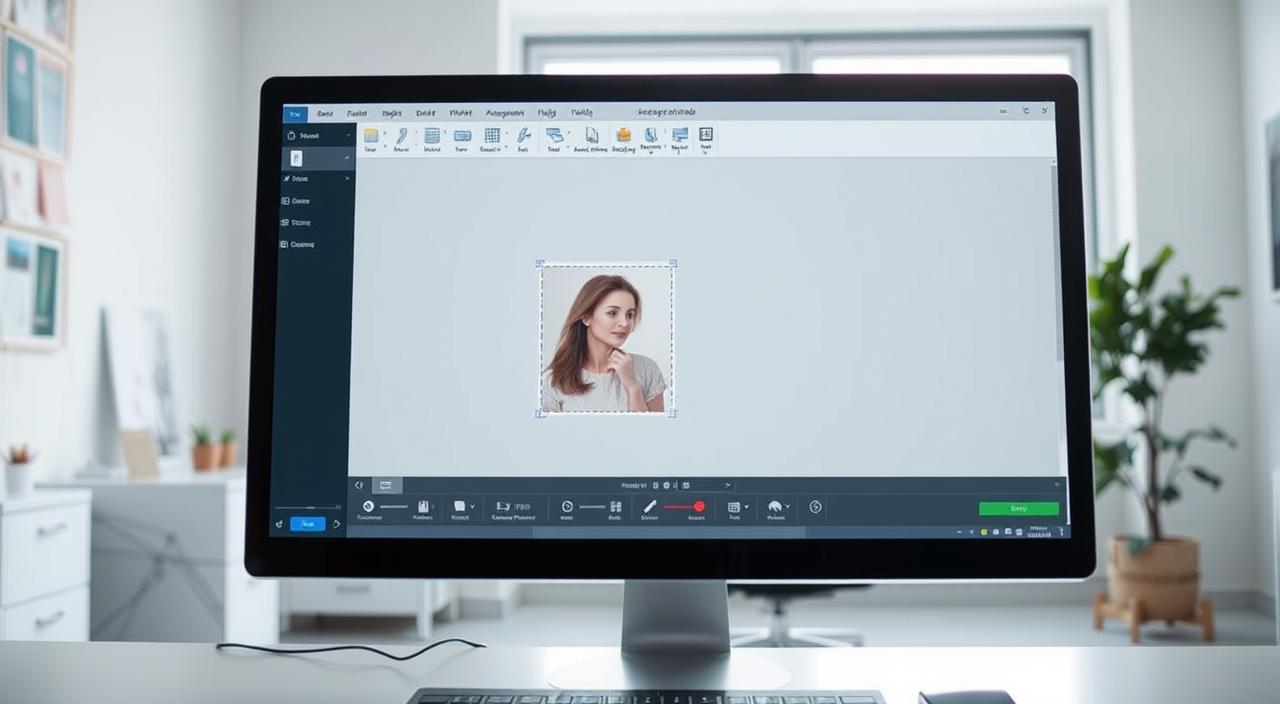The width and height of the screenshot is (1280, 704).
Task: Select the Crop tool in the ribbon
Action: tap(373, 136)
